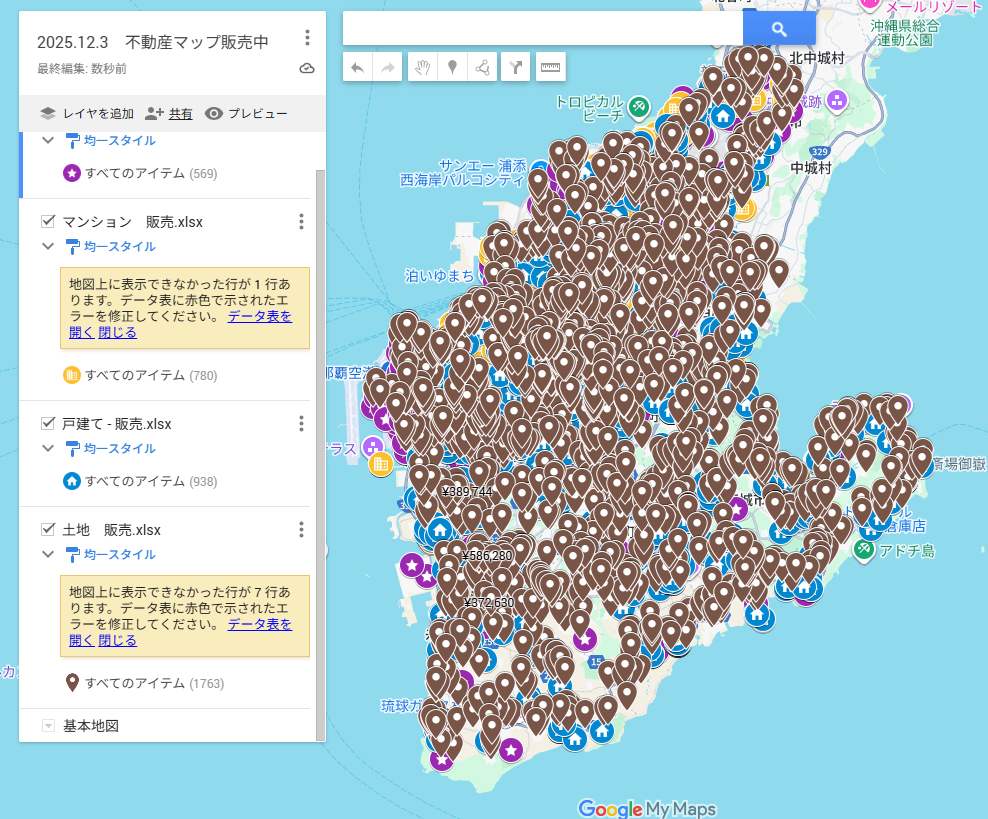This screenshot has width=988, height=819.
Task: Collapse the 土地 販売 layer chevron arrow
Action: (x=47, y=555)
